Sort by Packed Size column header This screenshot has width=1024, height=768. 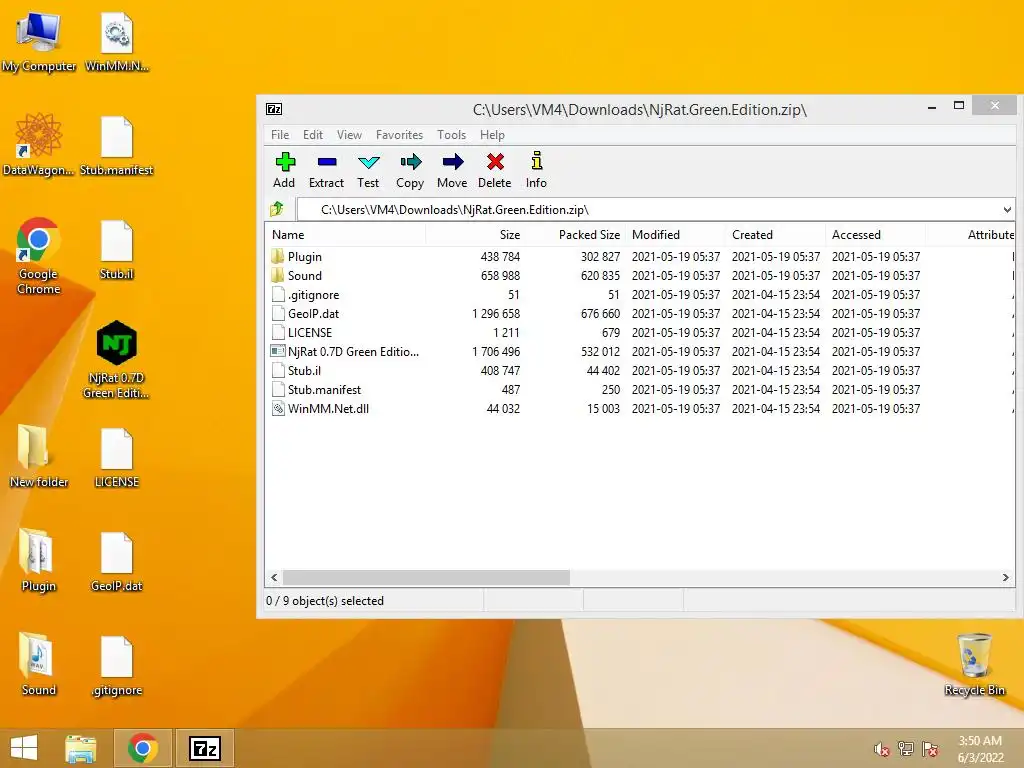(575, 234)
